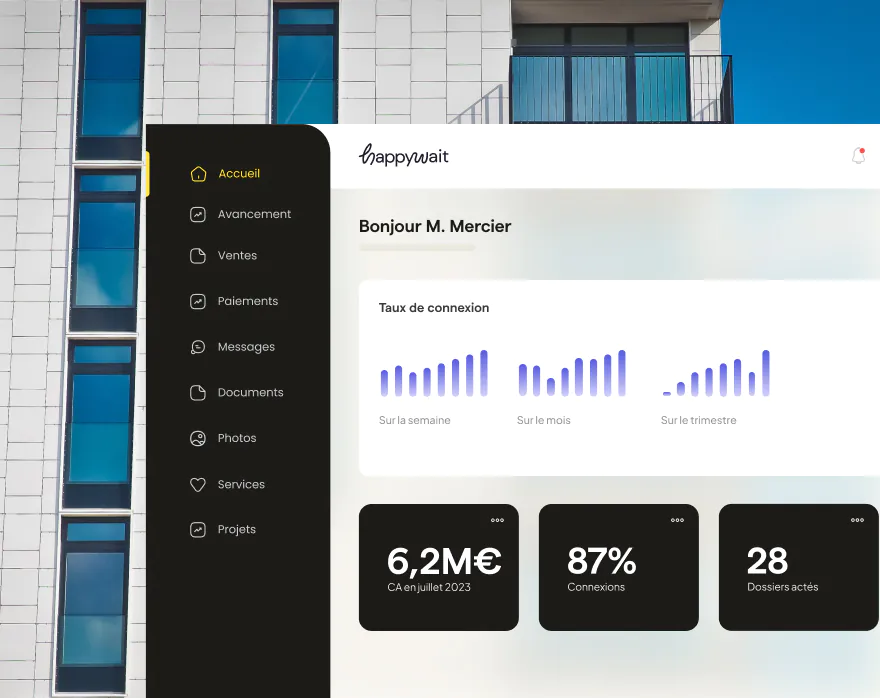Click the Photos image icon
880x698 pixels.
[198, 438]
